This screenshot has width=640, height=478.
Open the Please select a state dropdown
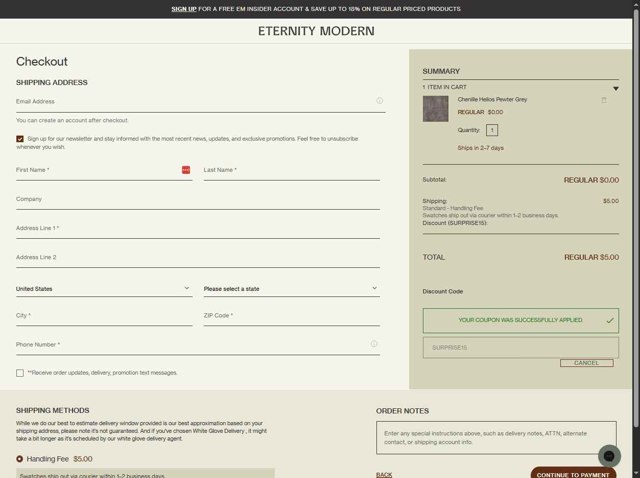tap(292, 289)
